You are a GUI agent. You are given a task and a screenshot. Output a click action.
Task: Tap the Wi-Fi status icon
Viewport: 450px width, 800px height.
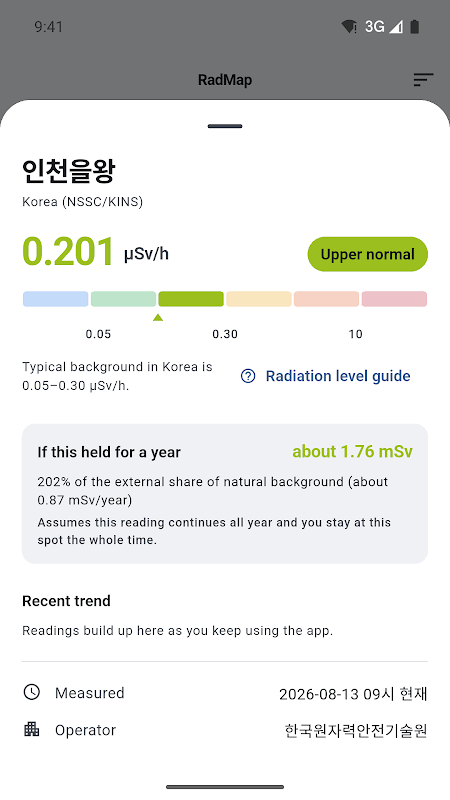click(x=349, y=27)
